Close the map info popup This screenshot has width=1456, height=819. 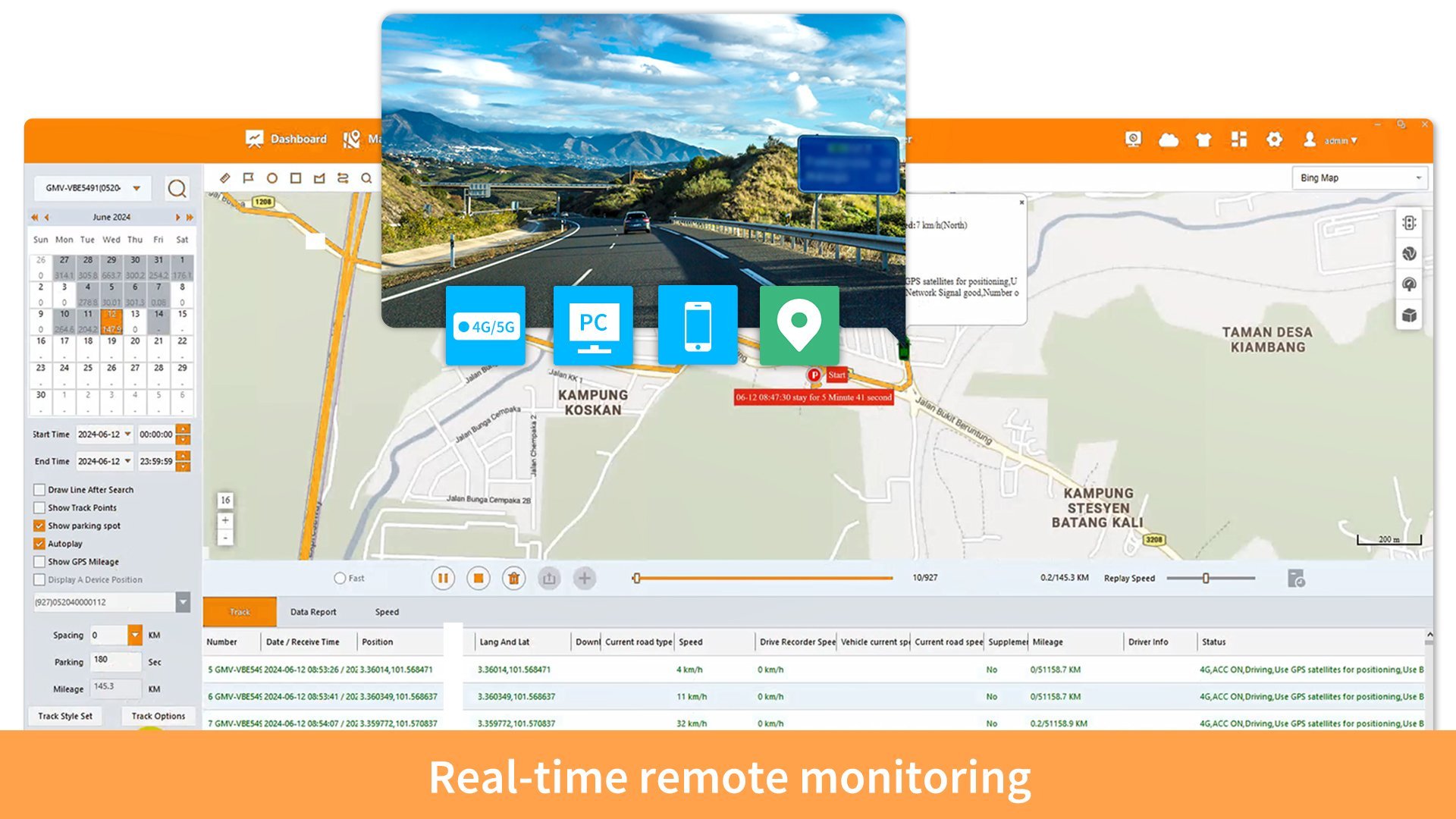click(1021, 202)
